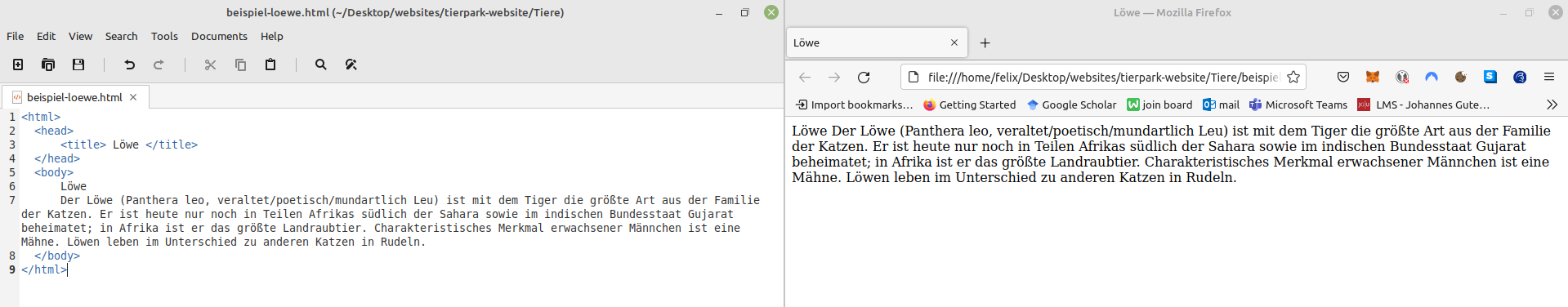Screen dimensions: 1568x307
Task: Click the <title> Löwe line in code
Action: (x=129, y=145)
